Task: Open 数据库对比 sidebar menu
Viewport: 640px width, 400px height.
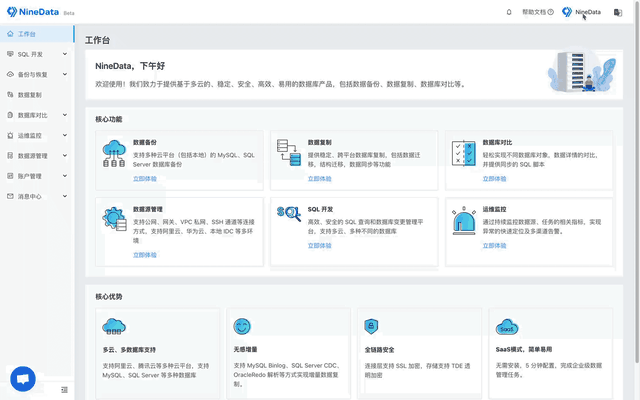Action: coord(37,116)
